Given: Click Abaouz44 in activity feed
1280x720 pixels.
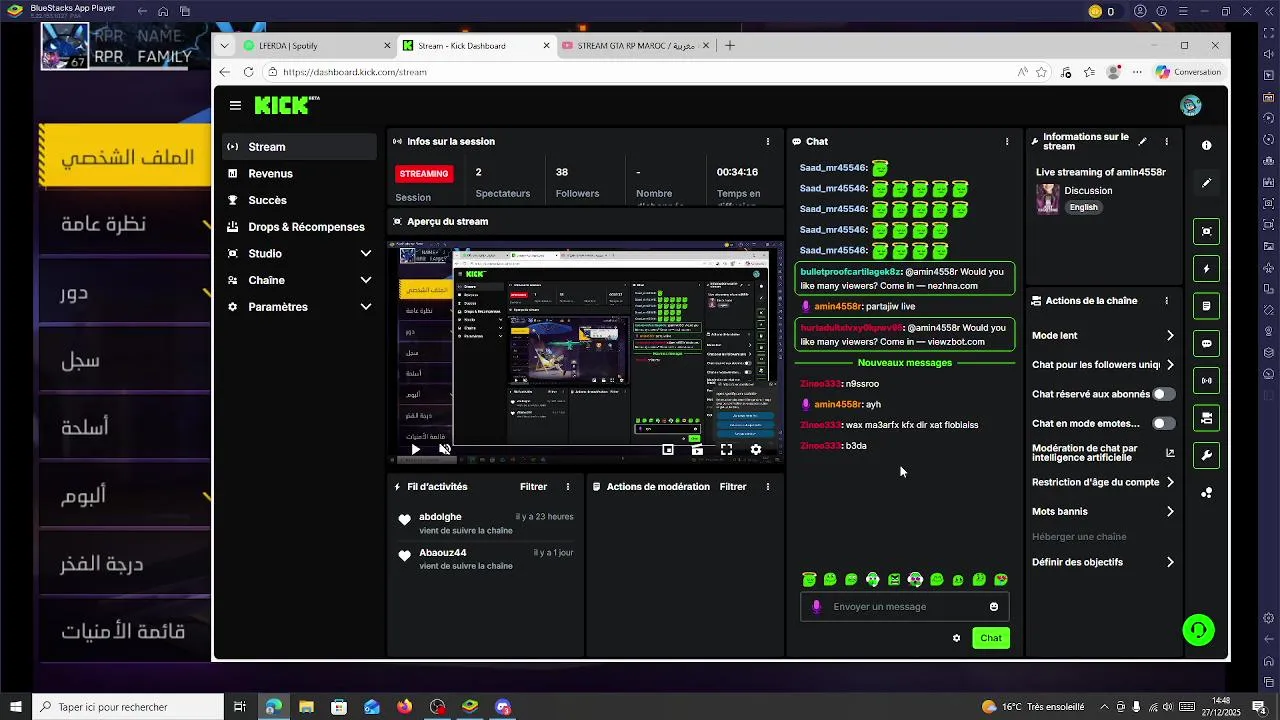Looking at the screenshot, I should pos(443,552).
